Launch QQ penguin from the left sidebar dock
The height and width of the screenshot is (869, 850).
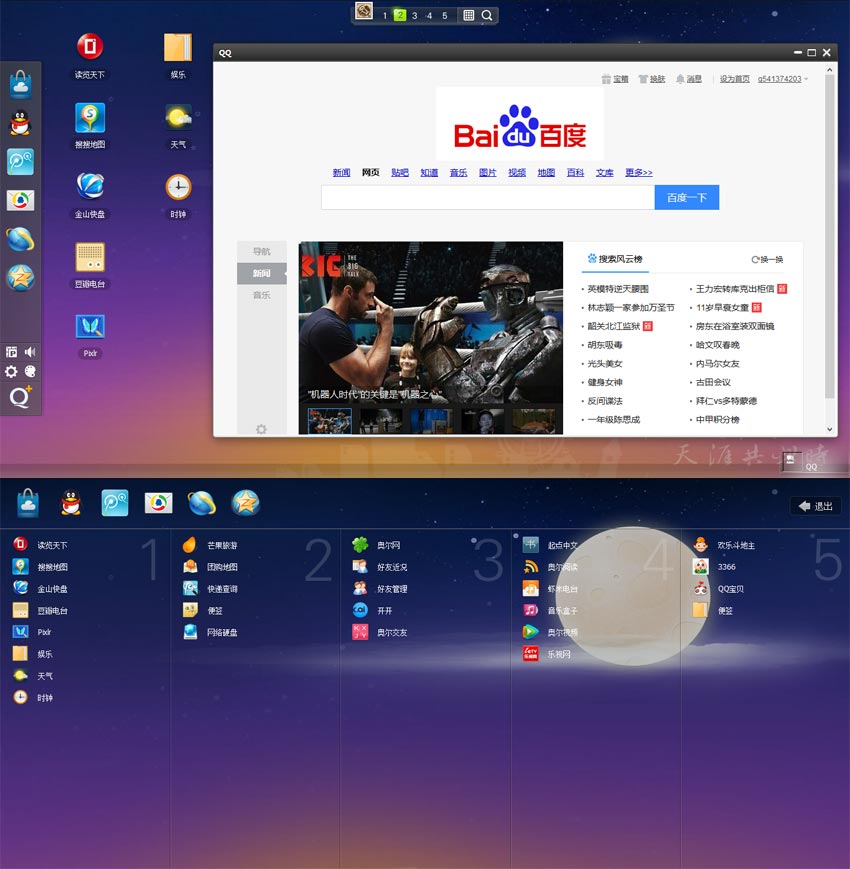[x=21, y=123]
